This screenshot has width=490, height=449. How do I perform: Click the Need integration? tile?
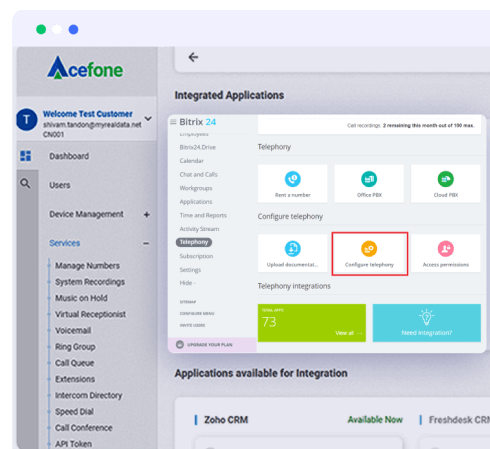pos(427,323)
